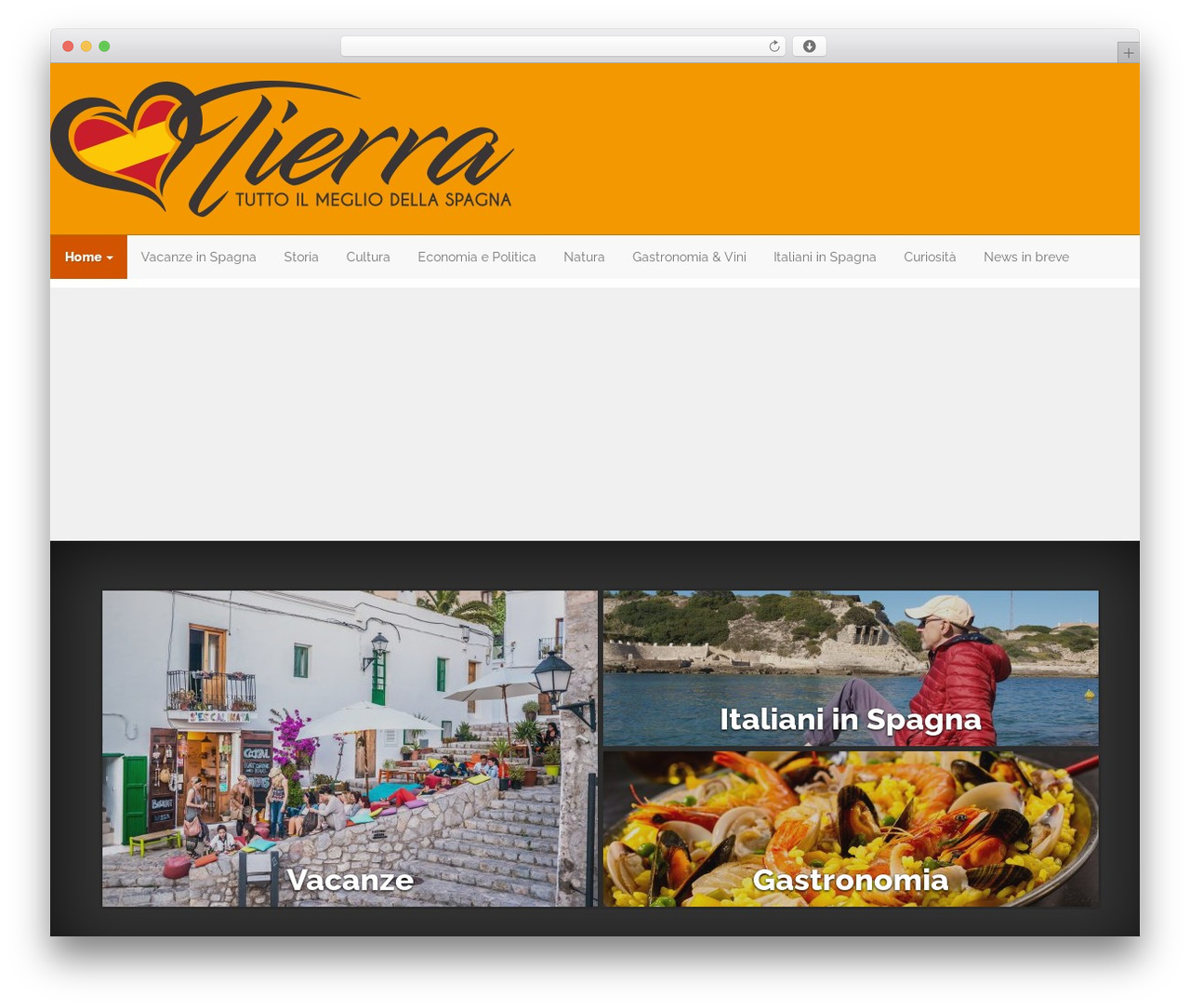Open the browser downloads button
Screen dimensions: 1190x1008
click(809, 46)
